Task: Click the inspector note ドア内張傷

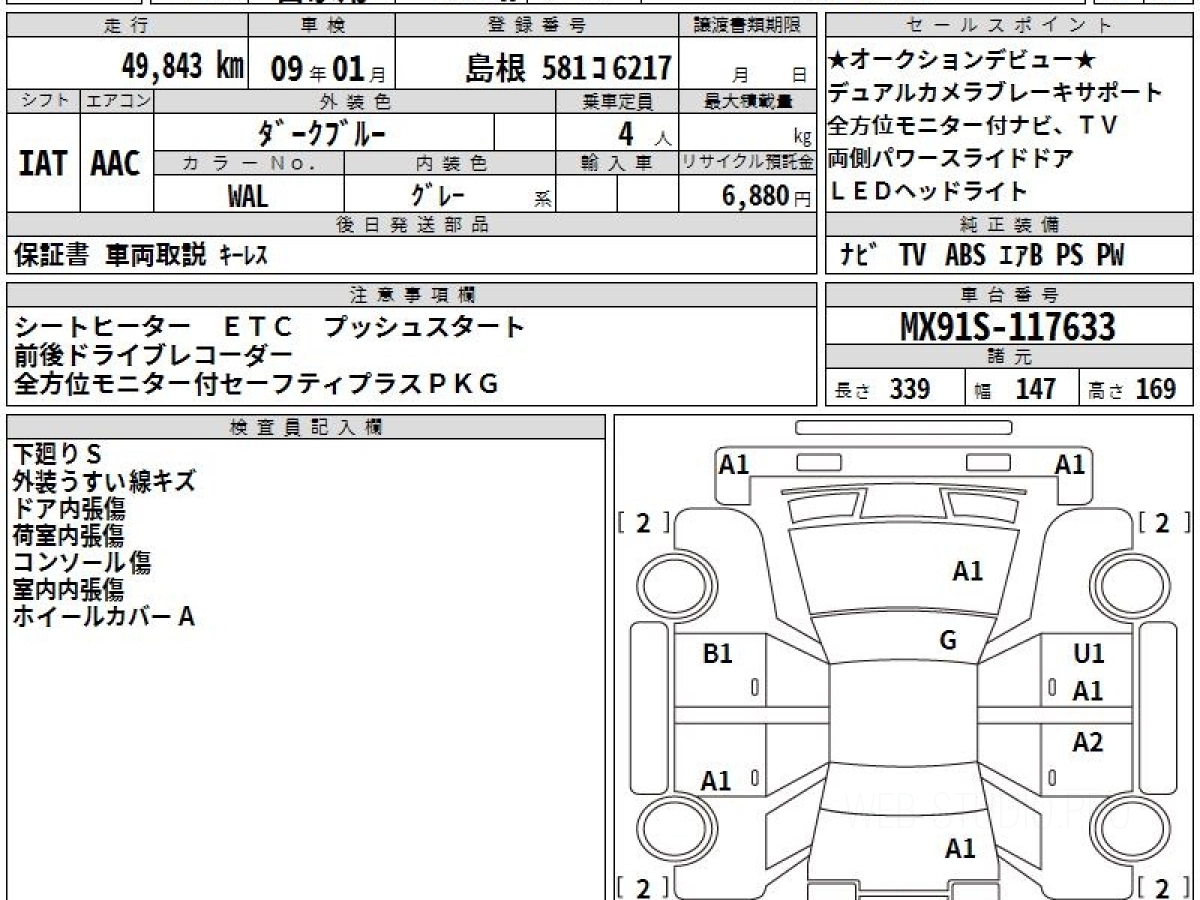Action: coord(69,508)
